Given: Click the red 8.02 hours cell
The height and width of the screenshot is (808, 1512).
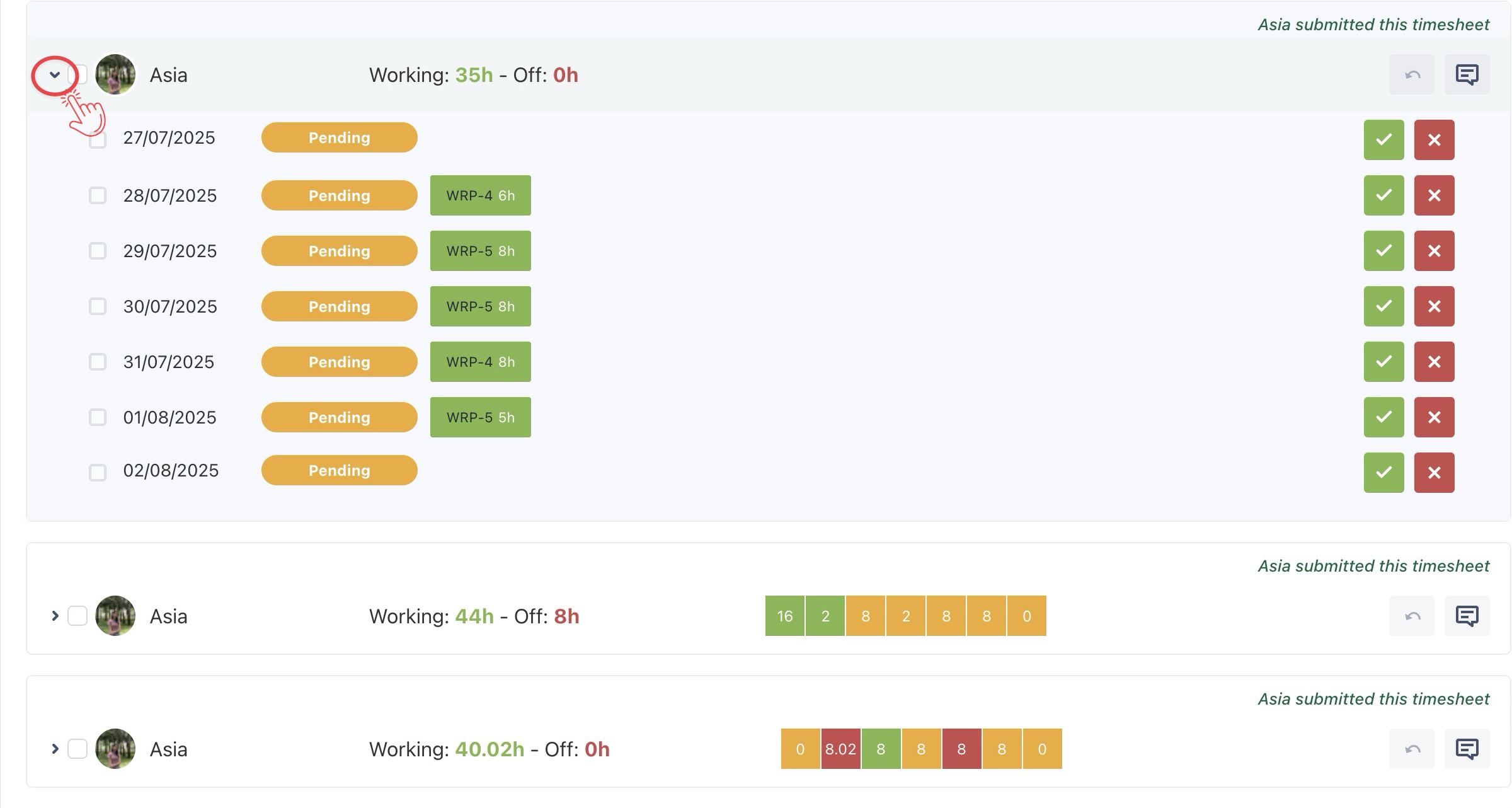Looking at the screenshot, I should 840,749.
